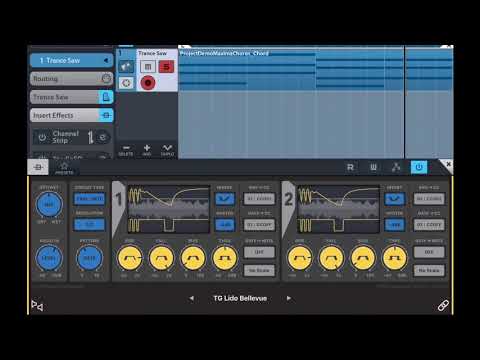This screenshot has height=360, width=480.
Task: Open the circuit type blue selector
Action: click(x=89, y=199)
